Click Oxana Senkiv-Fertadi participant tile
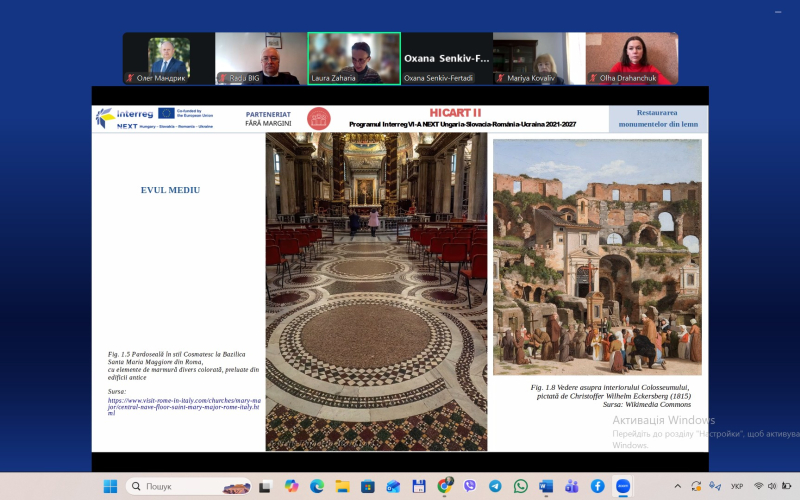 click(446, 58)
